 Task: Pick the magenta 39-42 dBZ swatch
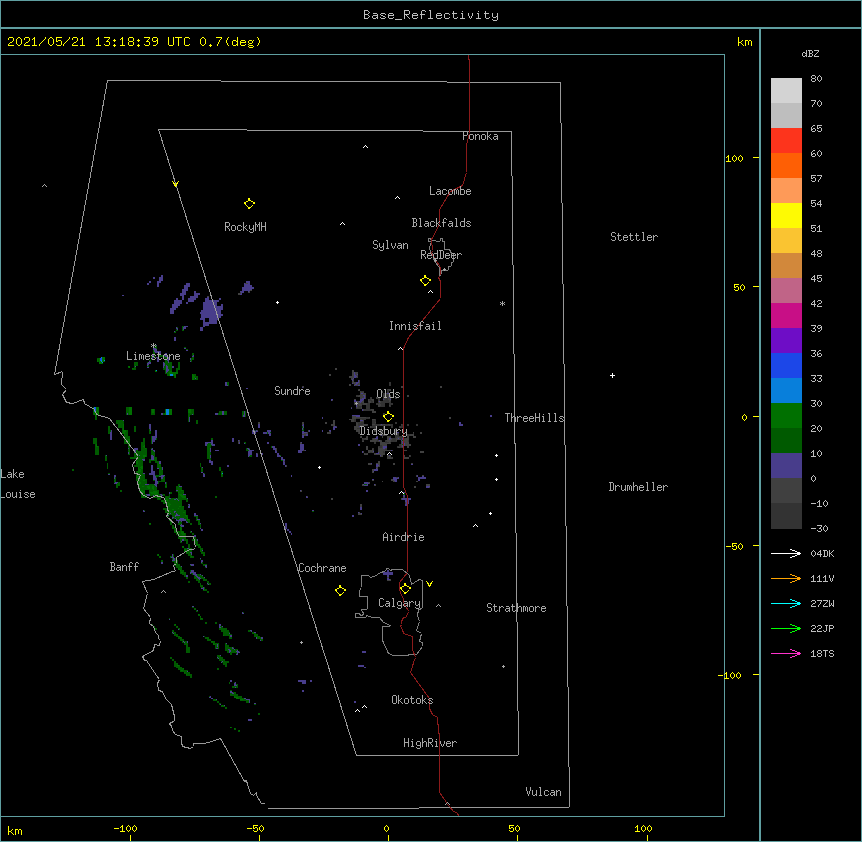coord(786,315)
